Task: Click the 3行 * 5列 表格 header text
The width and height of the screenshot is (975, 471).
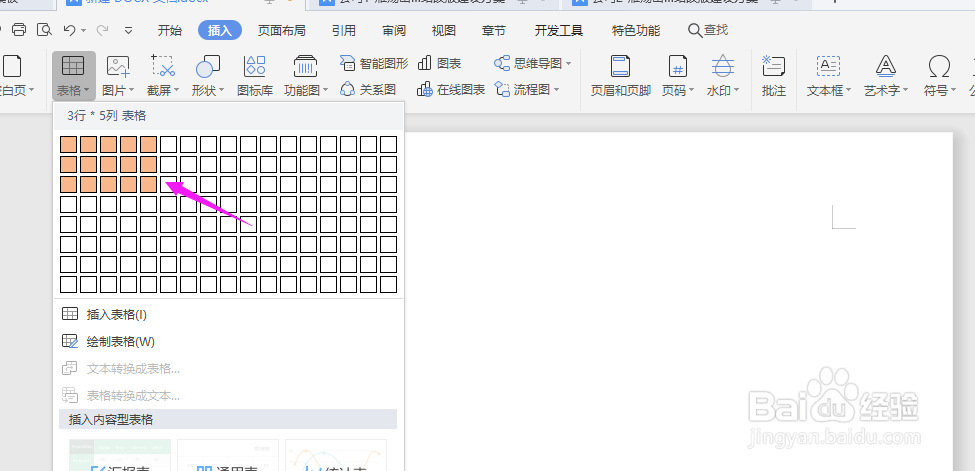Action: click(107, 116)
